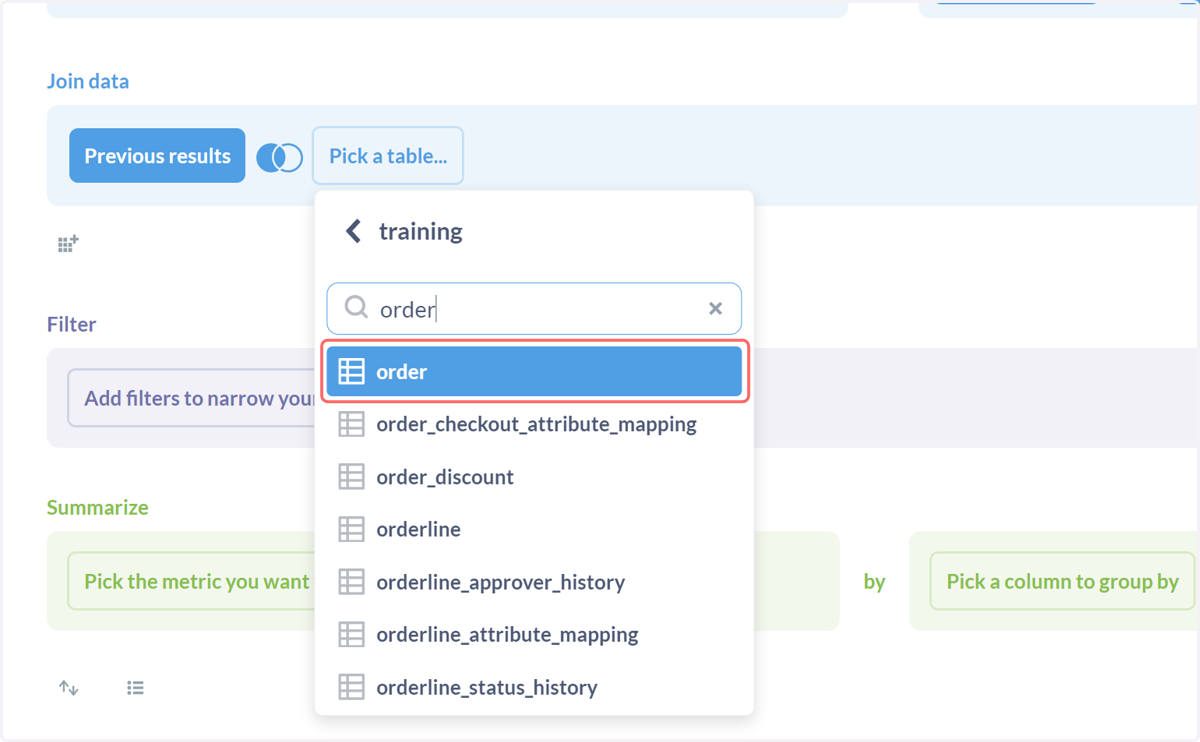Screen dimensions: 1200x742
Task: Click Pick a column to group by
Action: 1062,581
